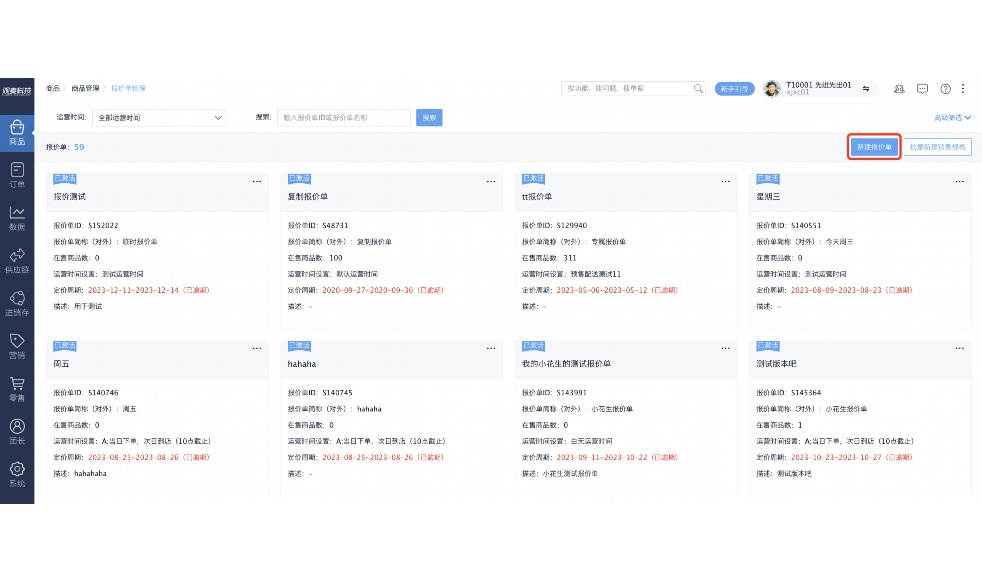Viewport: 982px width, 582px height.
Task: Click the 已激活 badge on the hahaha card
Action: pyautogui.click(x=299, y=345)
